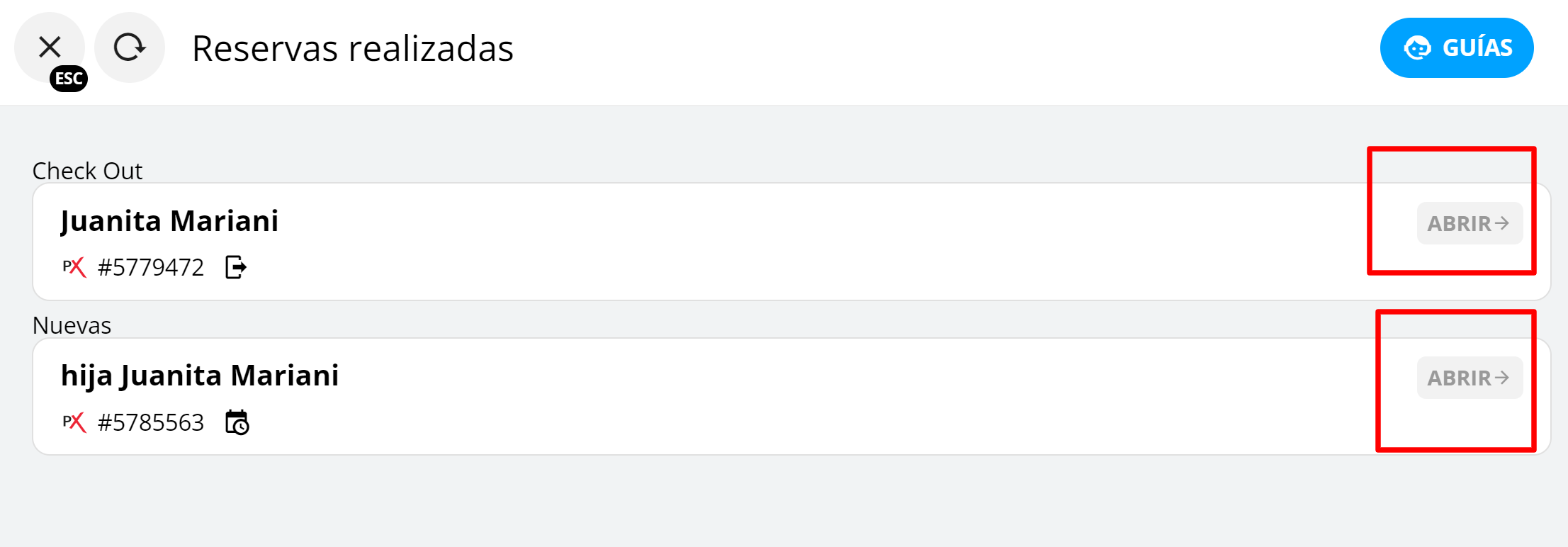Click empty space in the Check Out reservation card
1568x547 pixels.
tap(779, 242)
